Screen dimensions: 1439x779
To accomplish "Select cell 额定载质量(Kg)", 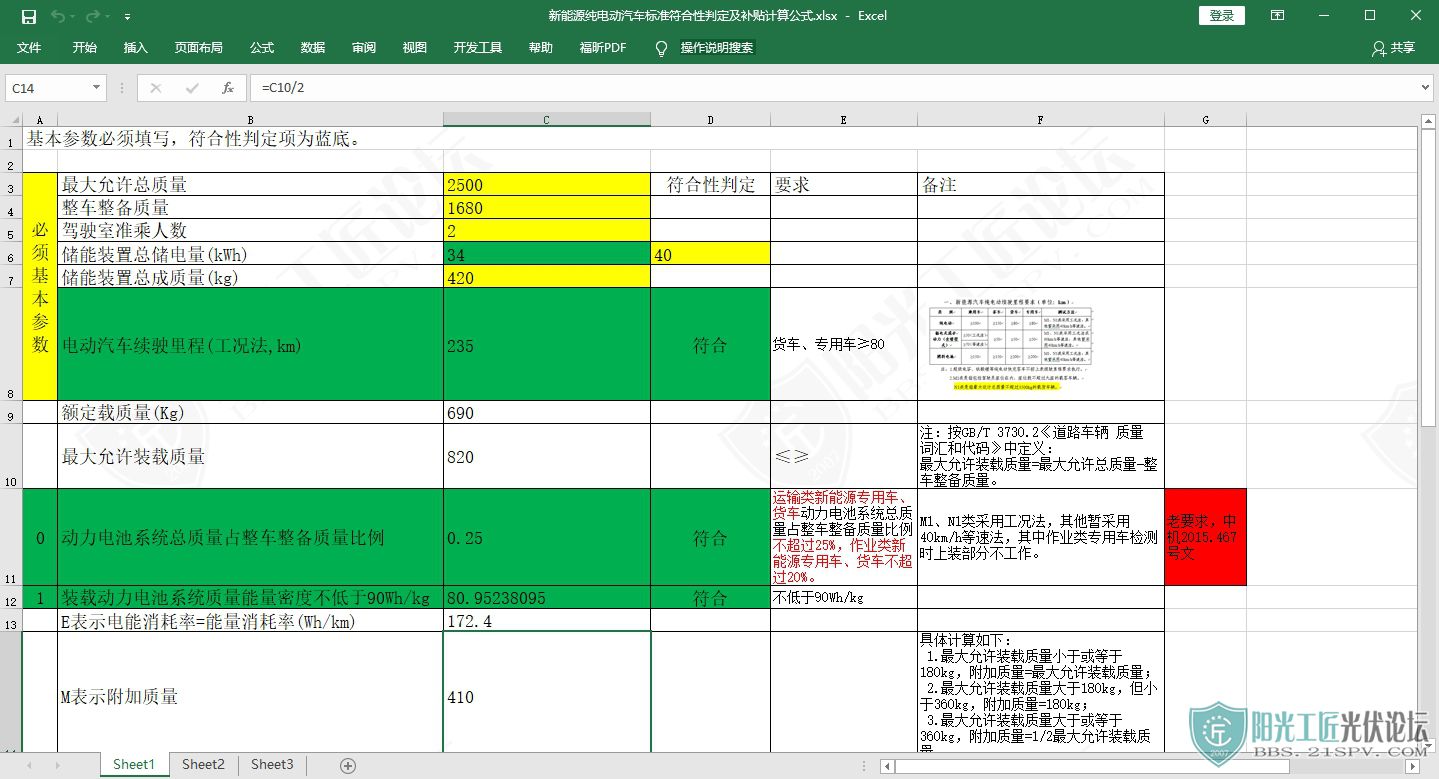I will [250, 412].
